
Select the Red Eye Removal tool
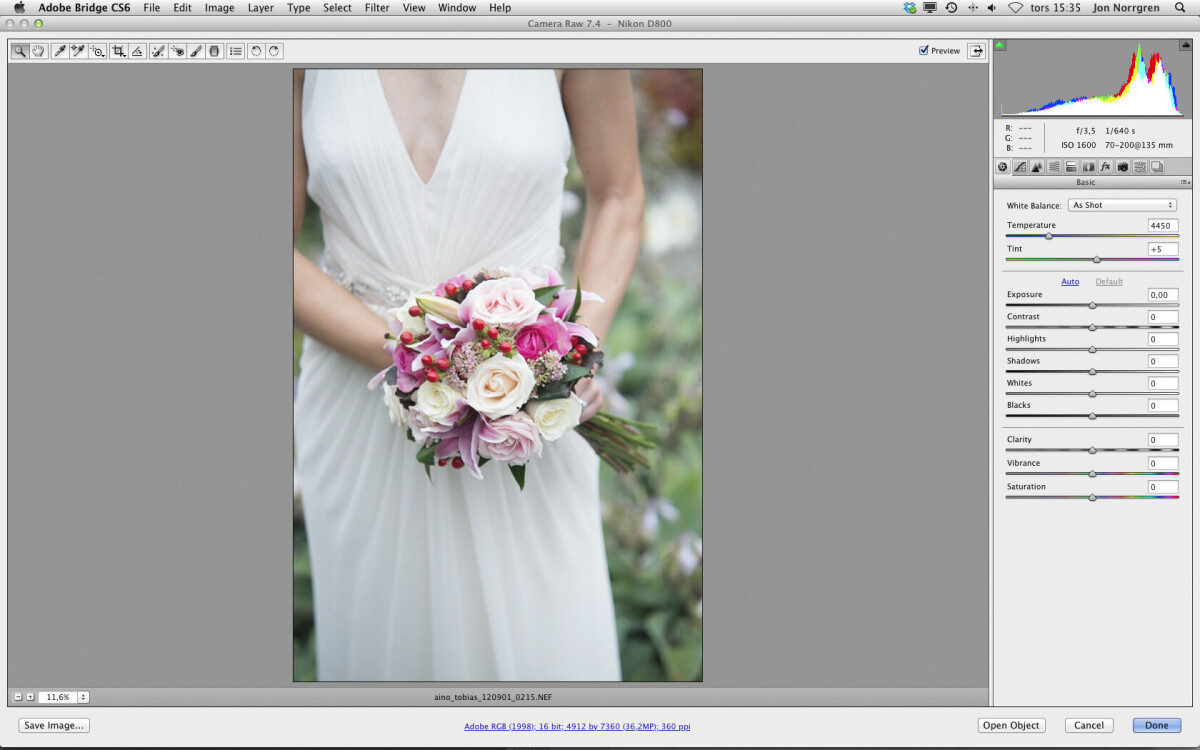[177, 51]
